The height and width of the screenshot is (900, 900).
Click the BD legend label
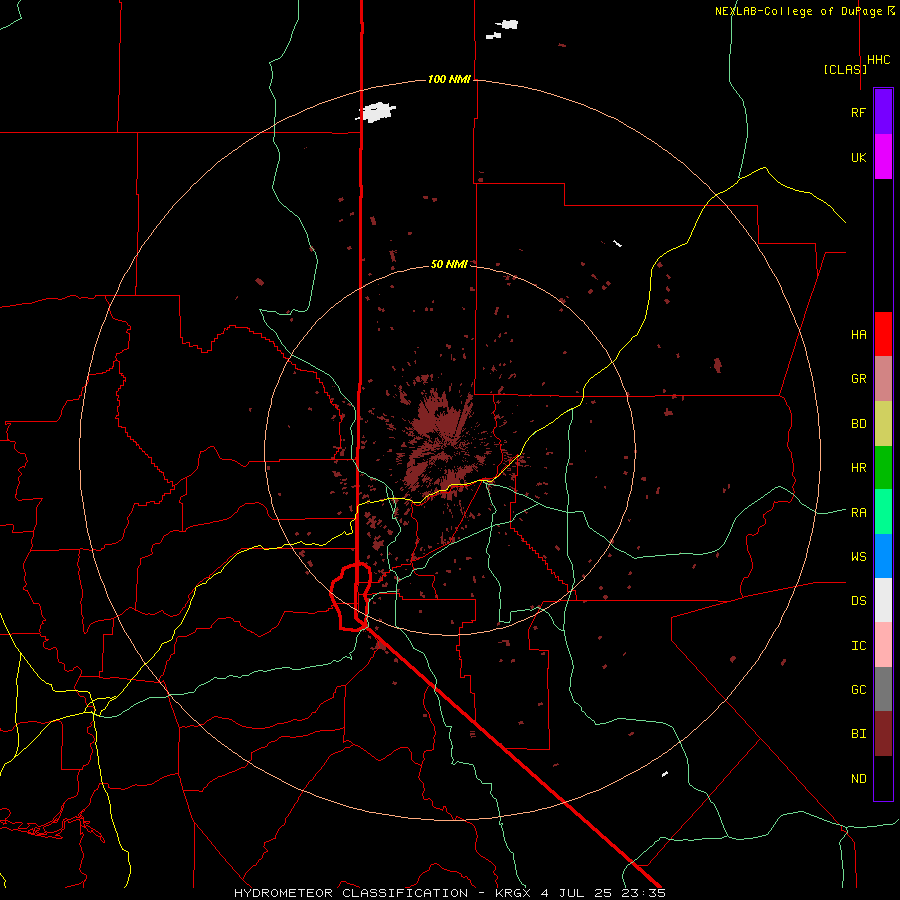point(858,424)
